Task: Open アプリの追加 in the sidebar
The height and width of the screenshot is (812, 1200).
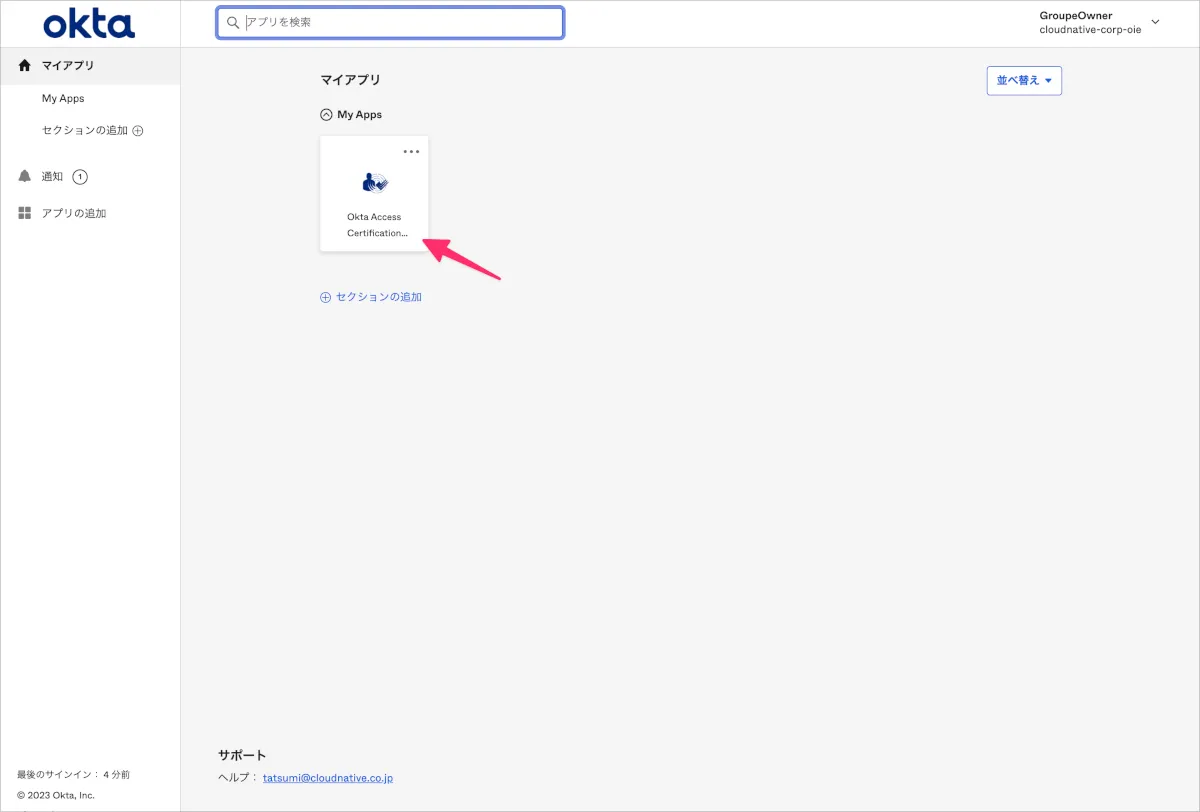Action: click(x=74, y=213)
